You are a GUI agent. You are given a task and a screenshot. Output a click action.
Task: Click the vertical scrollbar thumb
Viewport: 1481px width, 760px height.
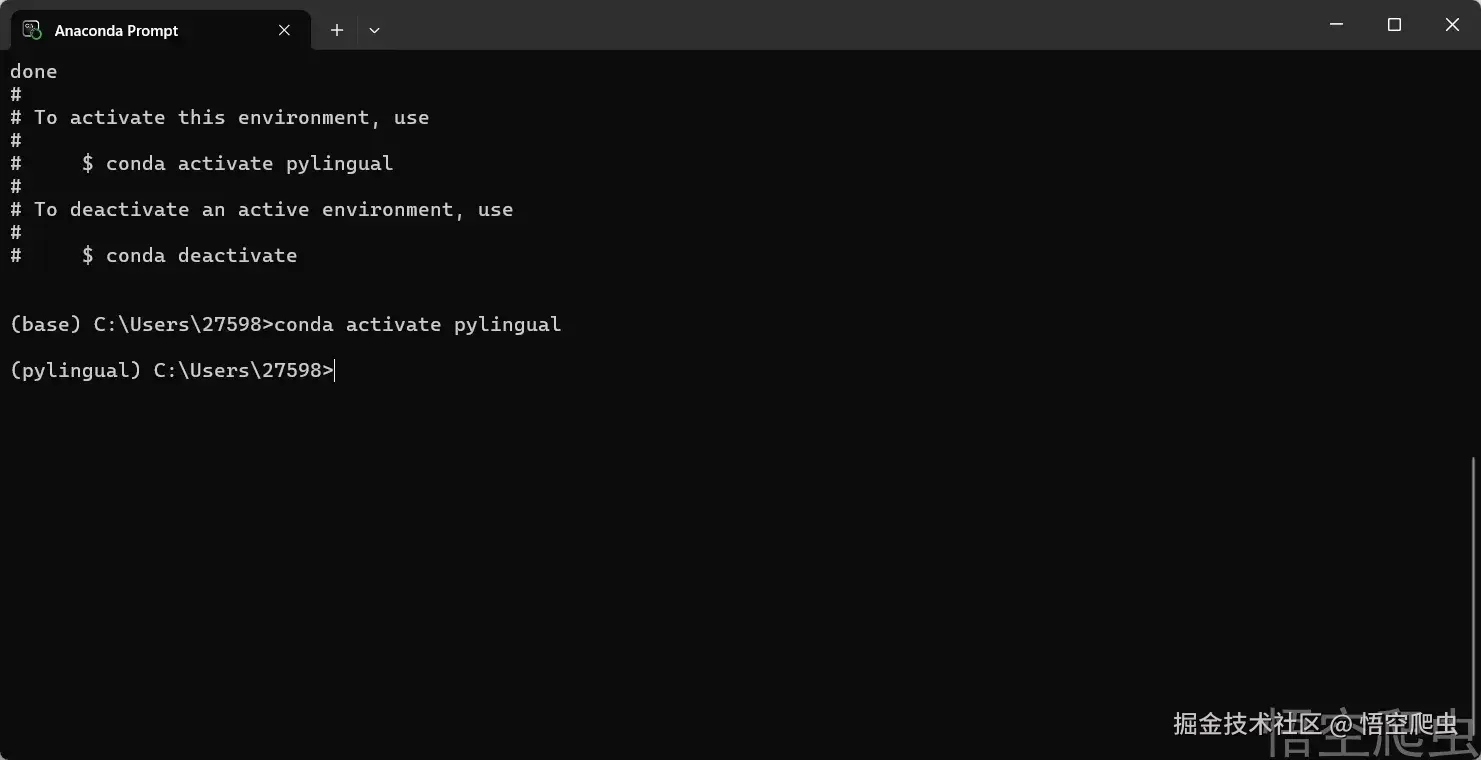pos(1475,600)
